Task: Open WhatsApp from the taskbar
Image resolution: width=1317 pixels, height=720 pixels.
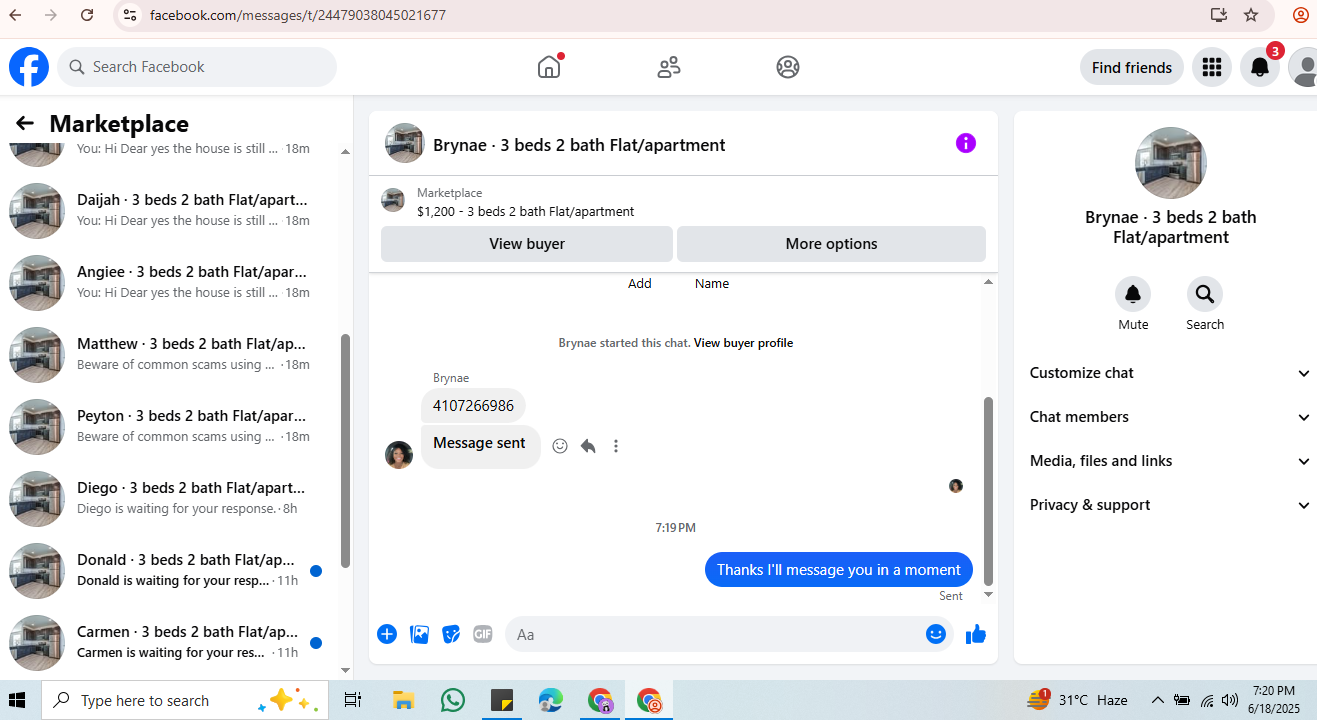Action: 452,700
